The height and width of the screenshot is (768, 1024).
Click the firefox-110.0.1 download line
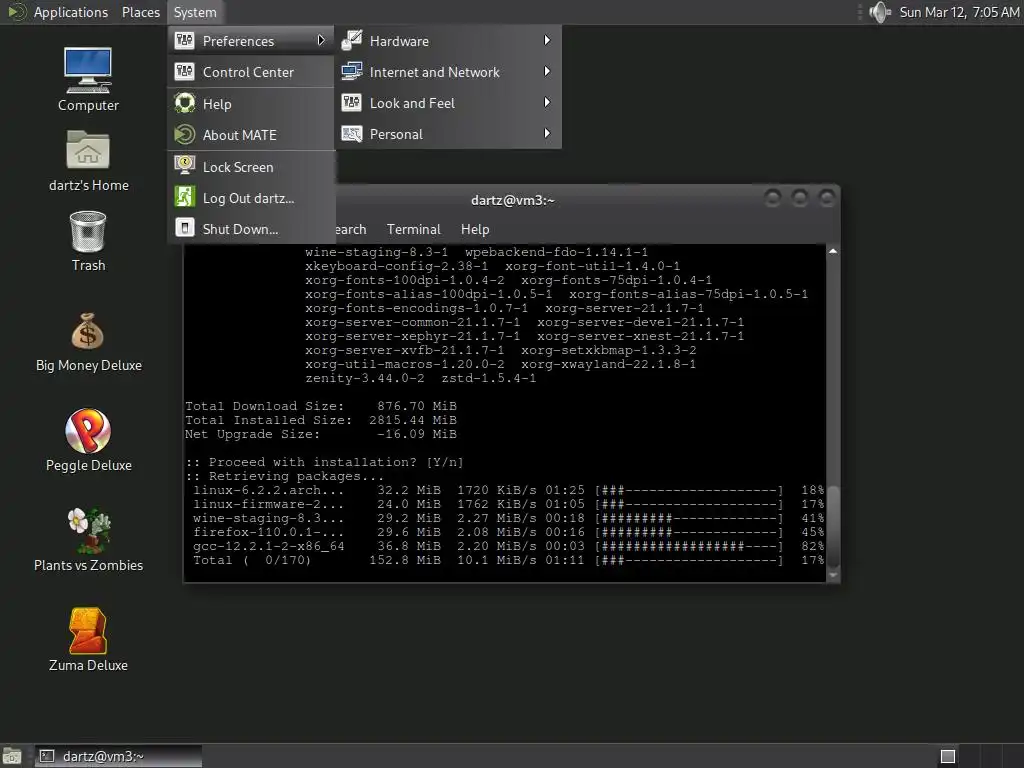[508, 532]
